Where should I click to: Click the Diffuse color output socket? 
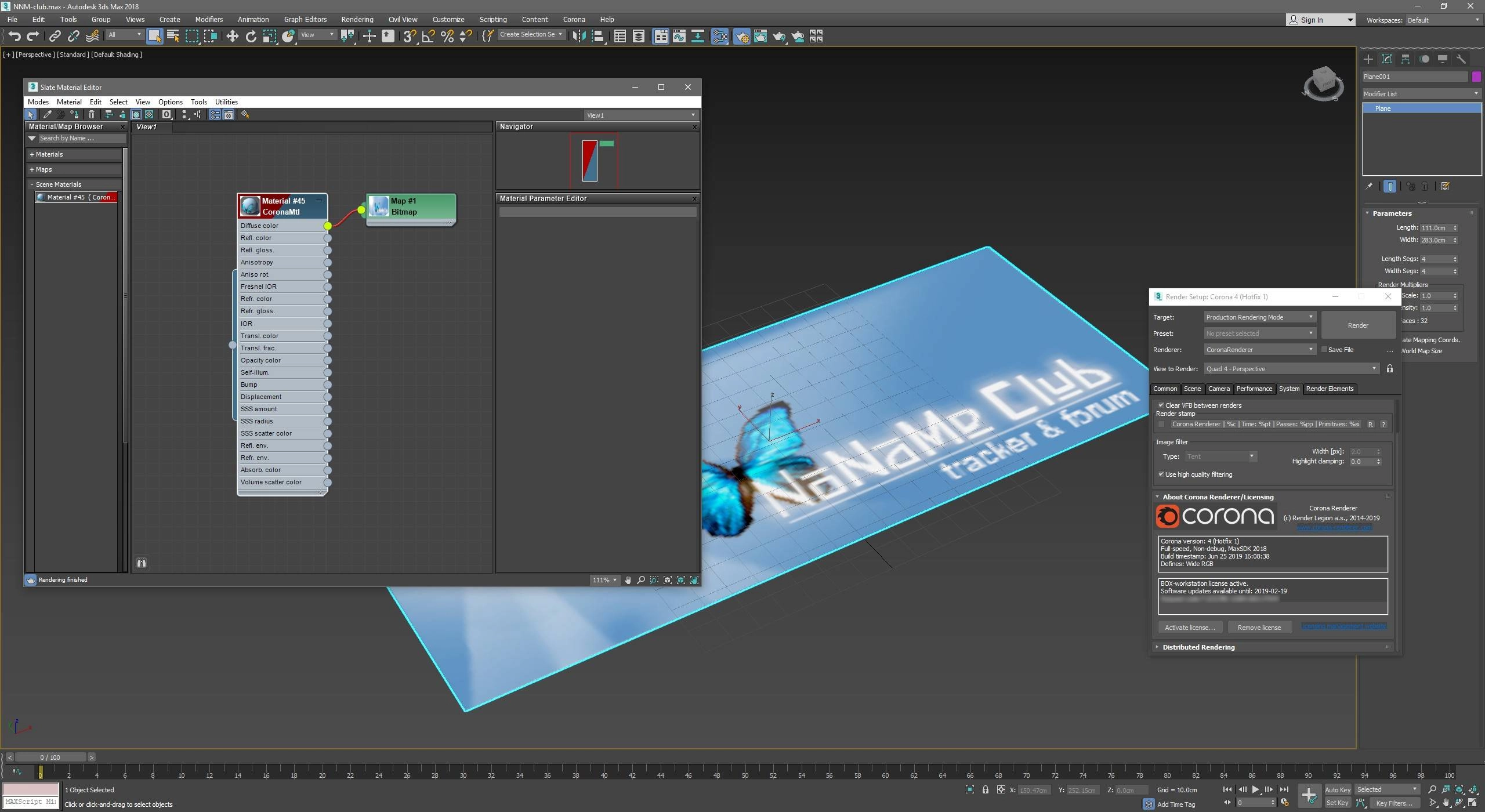click(328, 226)
